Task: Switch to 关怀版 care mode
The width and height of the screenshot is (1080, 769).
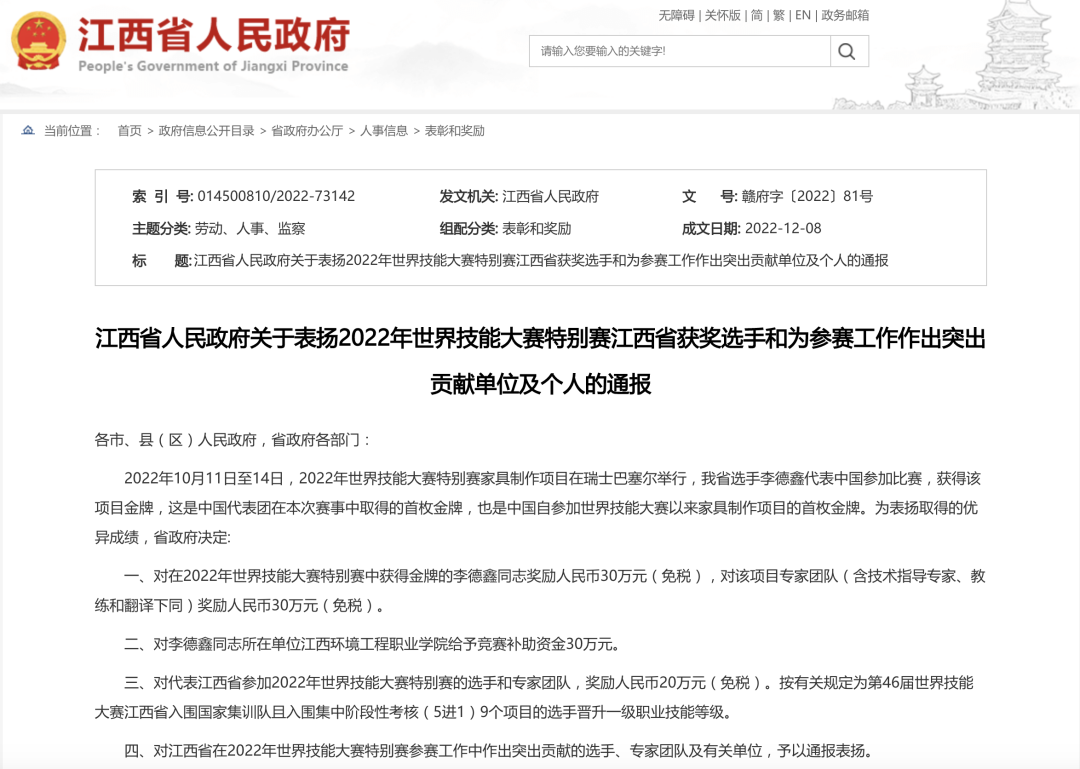Action: [x=723, y=15]
